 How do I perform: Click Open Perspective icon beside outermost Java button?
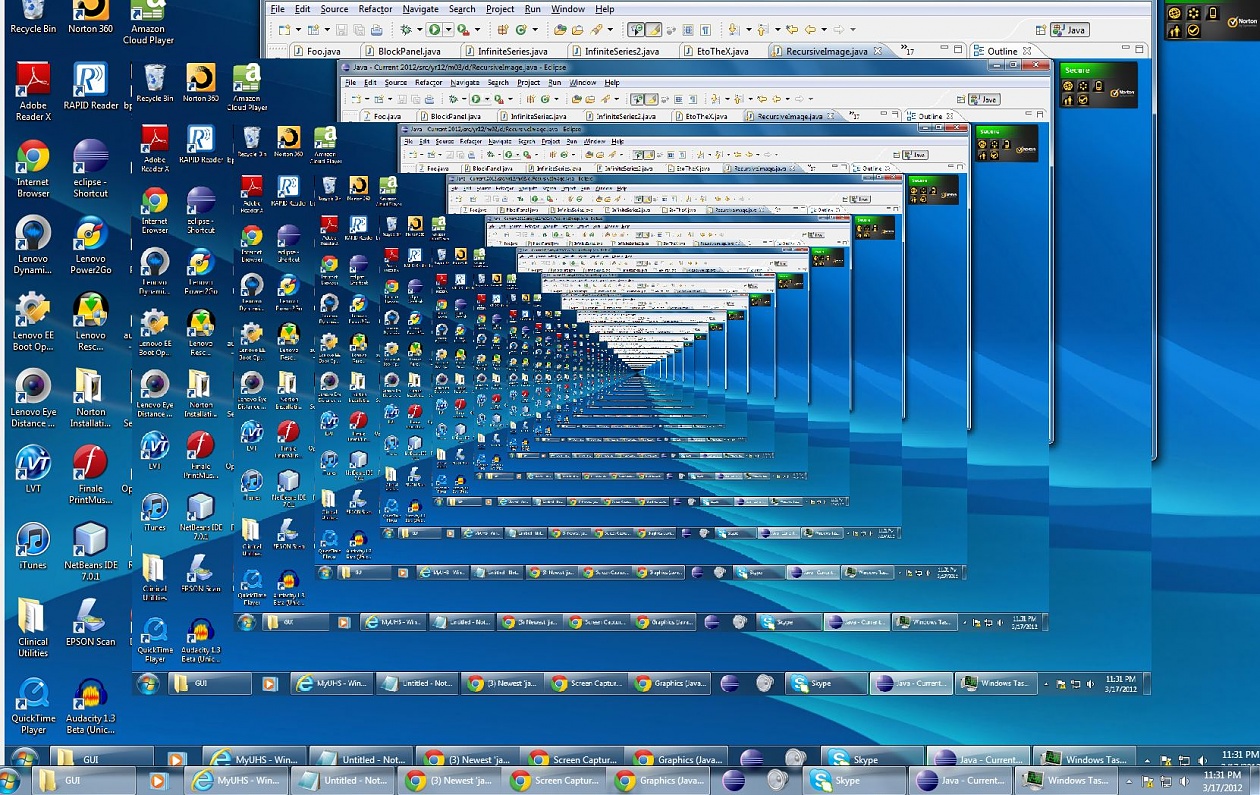1041,30
